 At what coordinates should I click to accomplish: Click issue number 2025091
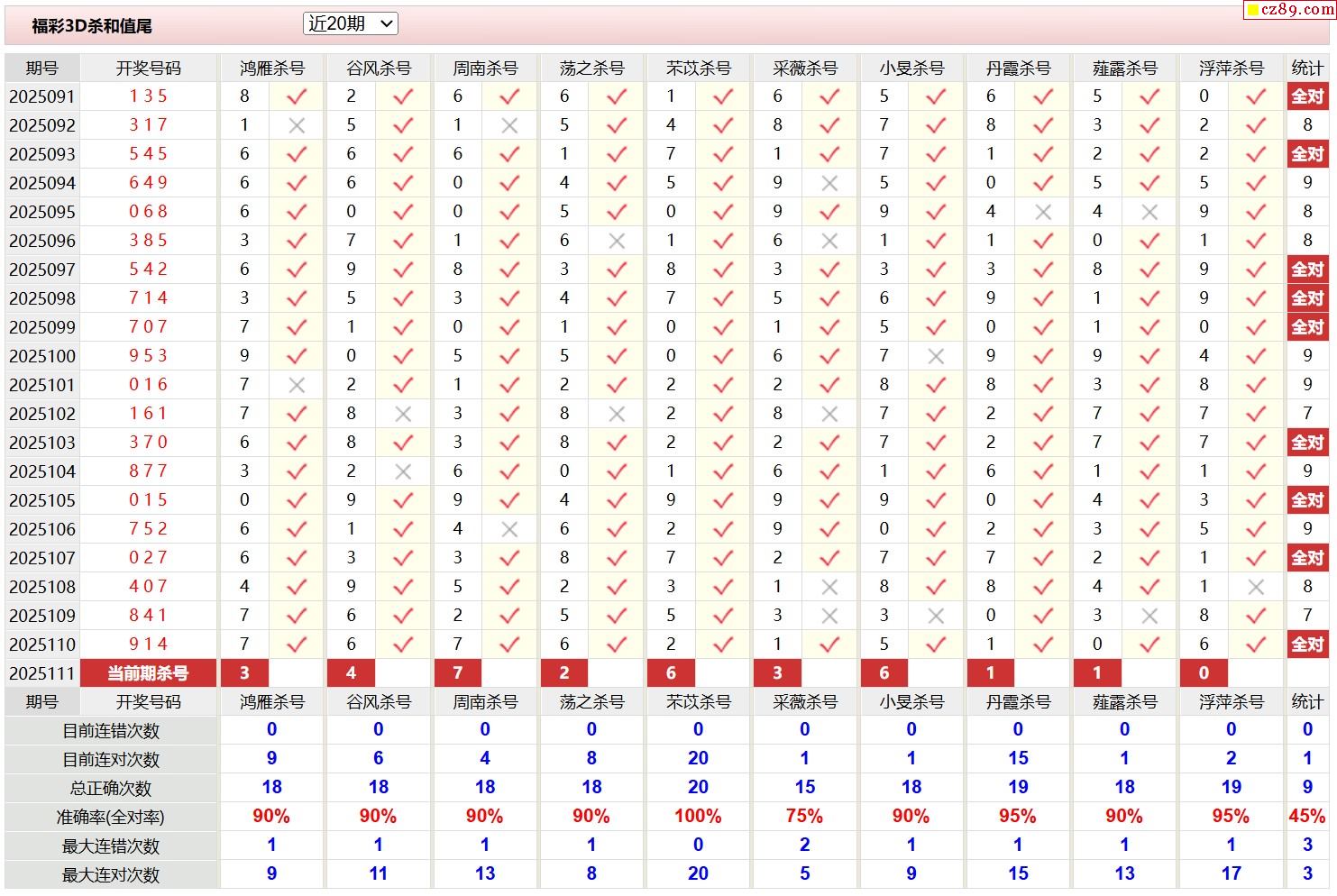[42, 96]
